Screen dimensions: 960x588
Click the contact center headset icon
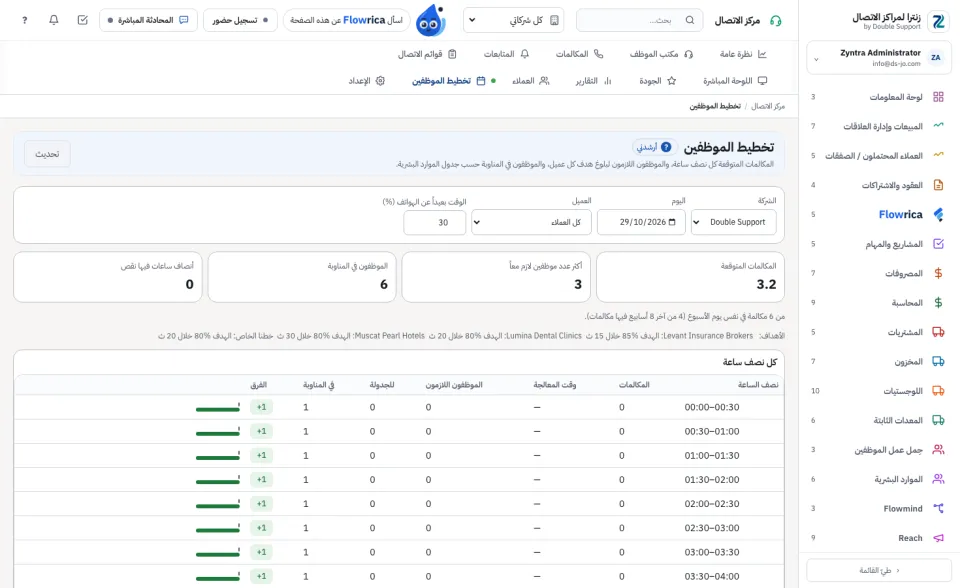[776, 21]
